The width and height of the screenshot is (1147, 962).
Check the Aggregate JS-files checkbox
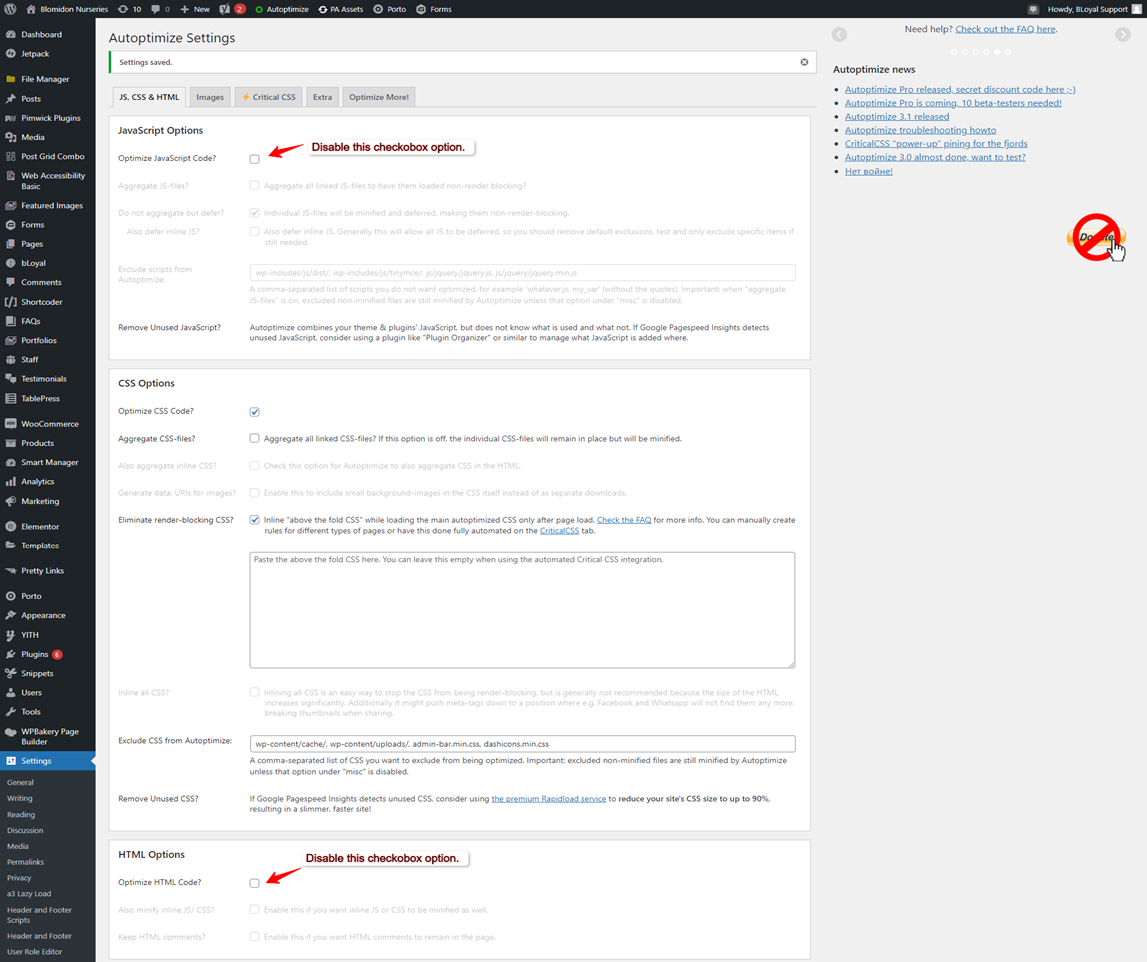[255, 186]
